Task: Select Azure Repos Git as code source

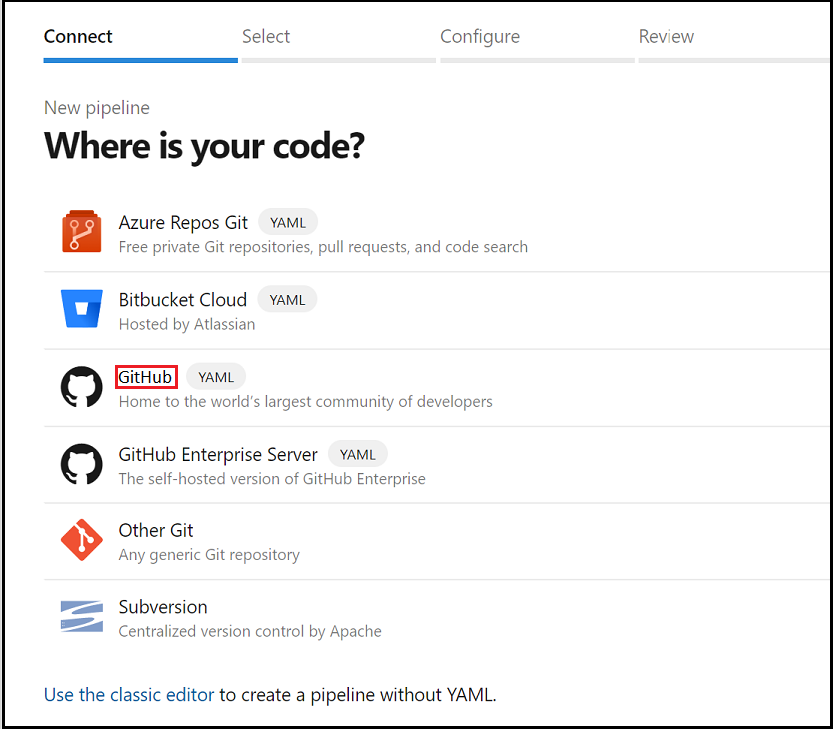Action: click(183, 222)
